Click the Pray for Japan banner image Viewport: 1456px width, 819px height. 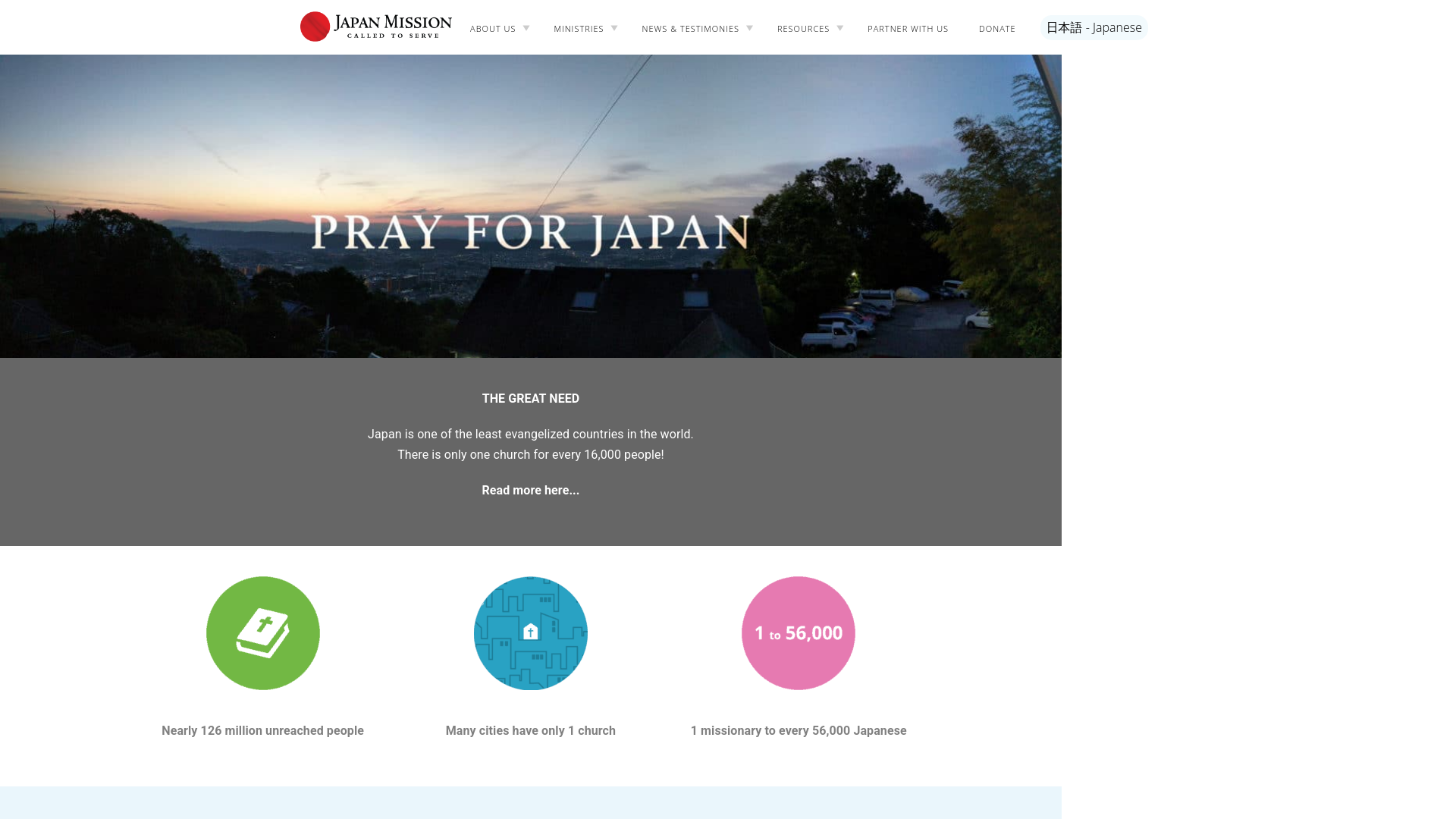click(x=531, y=206)
